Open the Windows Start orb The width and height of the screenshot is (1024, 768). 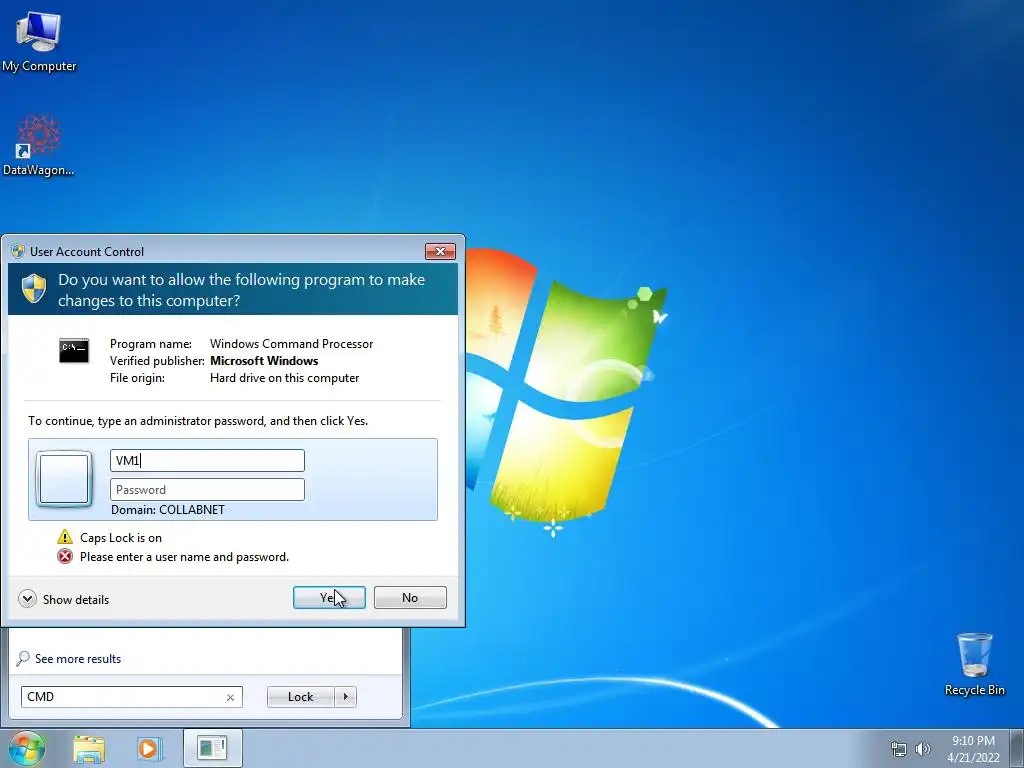(26, 748)
